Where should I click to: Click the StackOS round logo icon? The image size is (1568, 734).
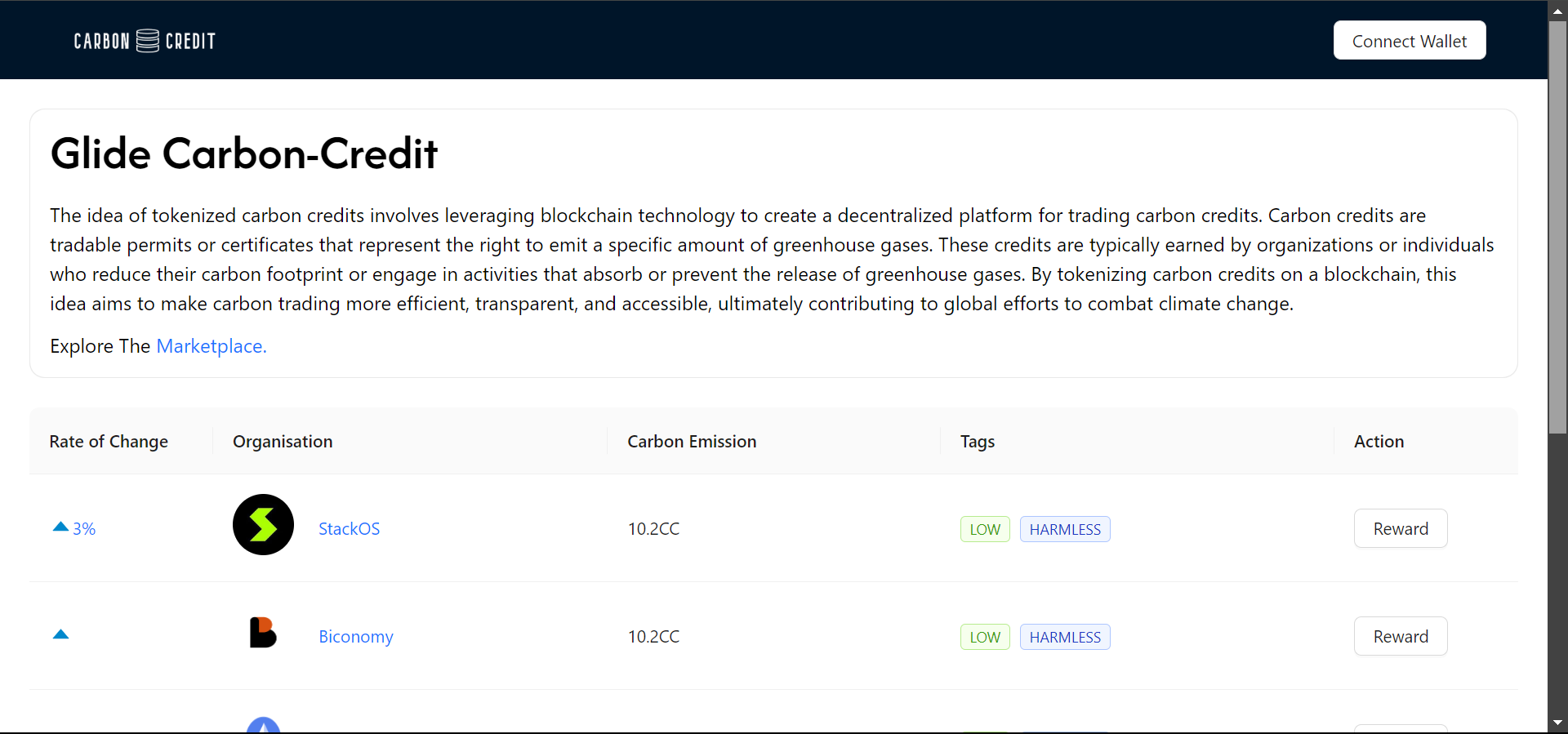pos(263,525)
